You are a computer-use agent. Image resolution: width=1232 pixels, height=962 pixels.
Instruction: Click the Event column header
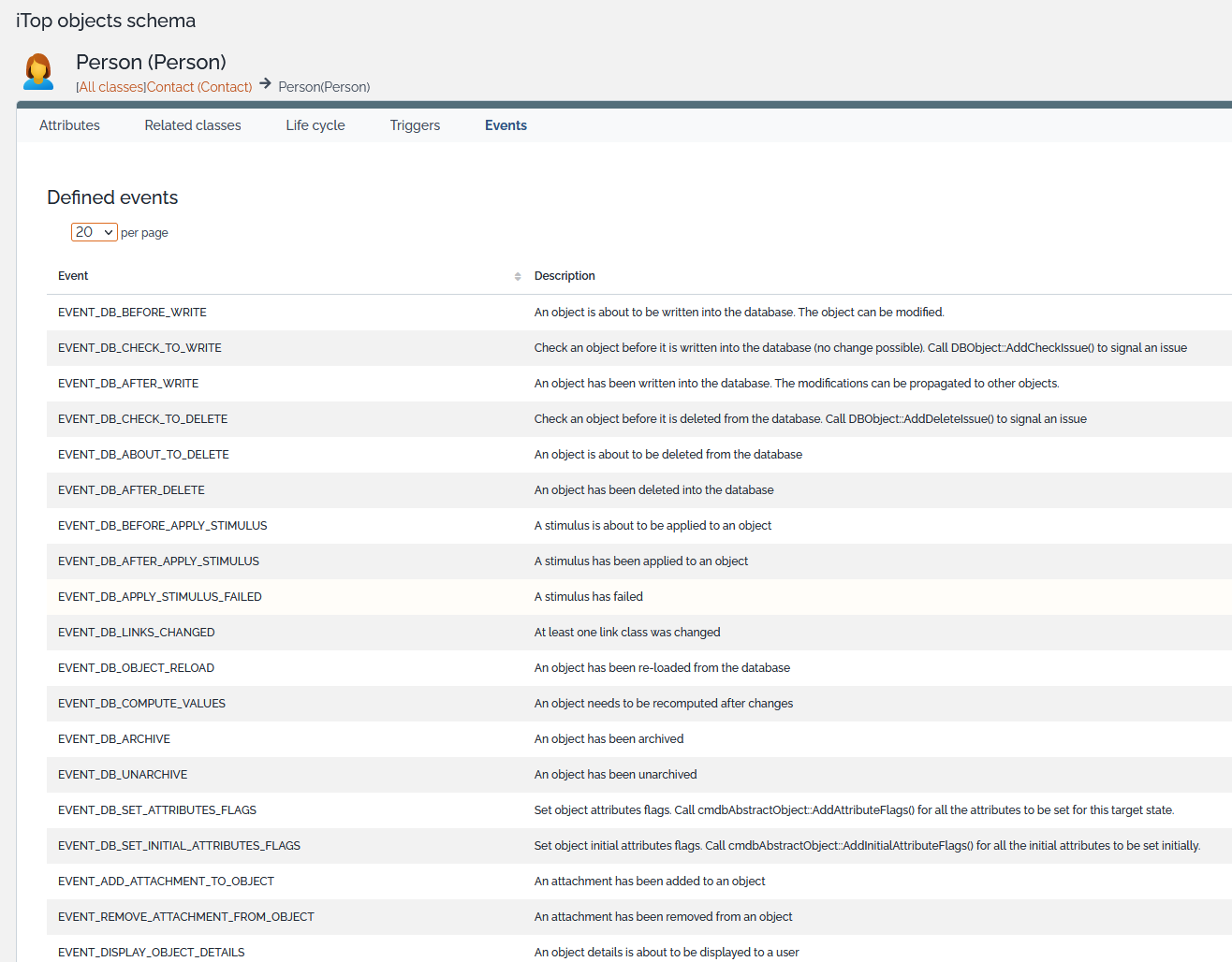coord(73,276)
